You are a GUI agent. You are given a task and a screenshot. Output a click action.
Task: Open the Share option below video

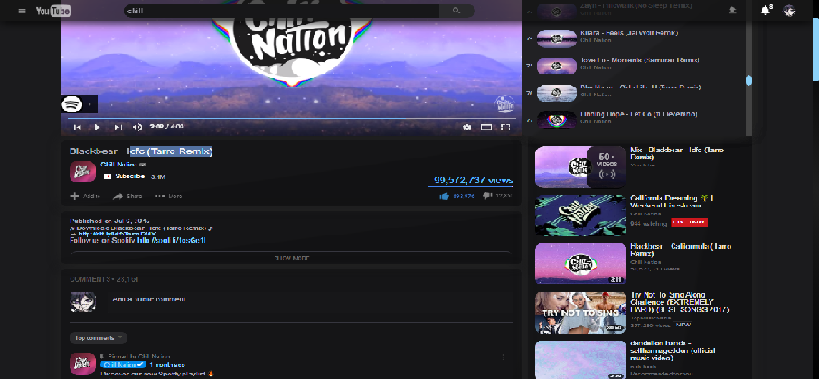tap(127, 196)
